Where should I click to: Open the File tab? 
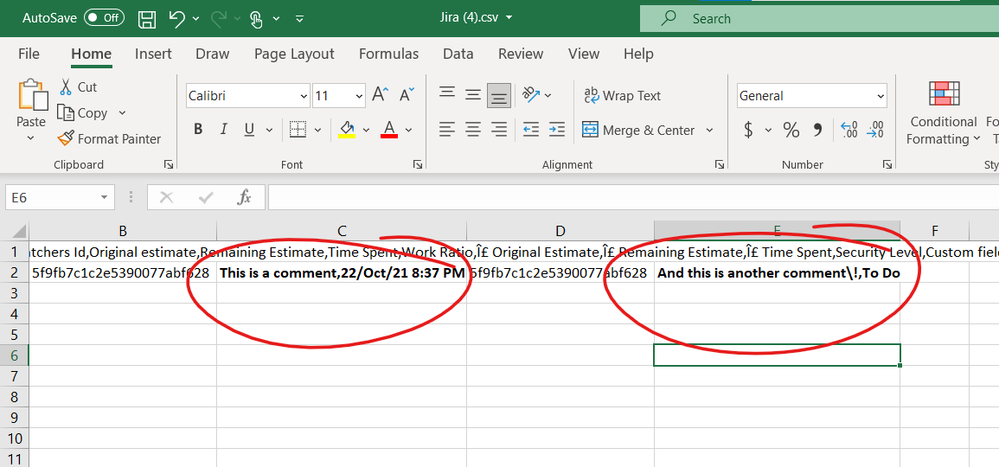click(x=29, y=54)
